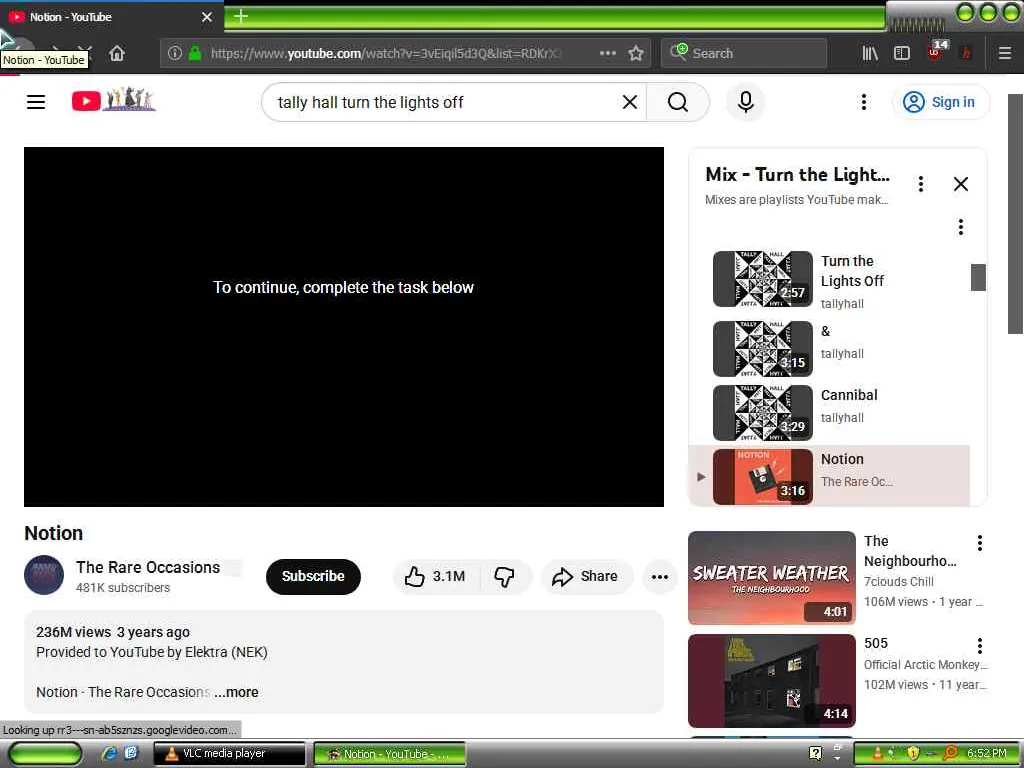Focus the YouTube search field

click(x=444, y=102)
